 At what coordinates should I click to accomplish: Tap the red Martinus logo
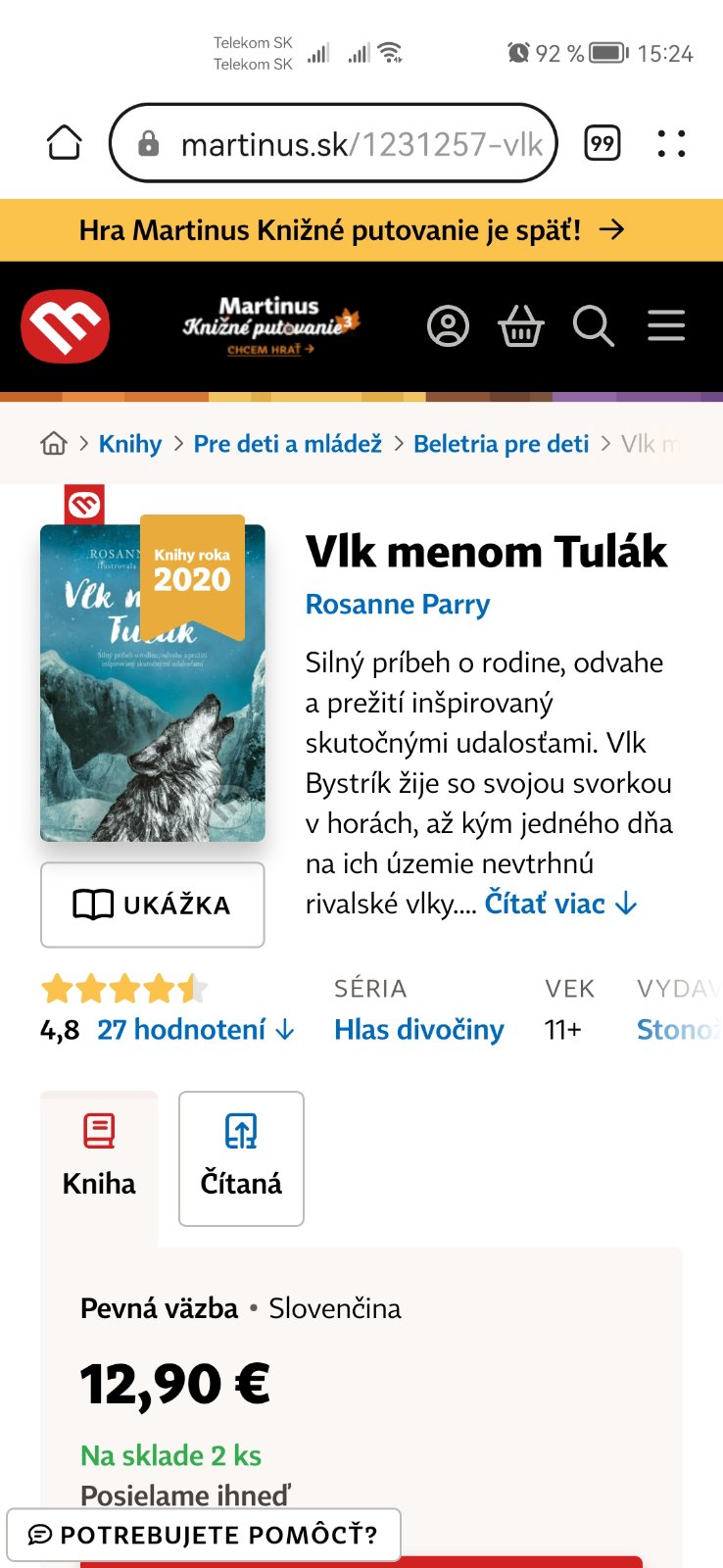coord(66,326)
